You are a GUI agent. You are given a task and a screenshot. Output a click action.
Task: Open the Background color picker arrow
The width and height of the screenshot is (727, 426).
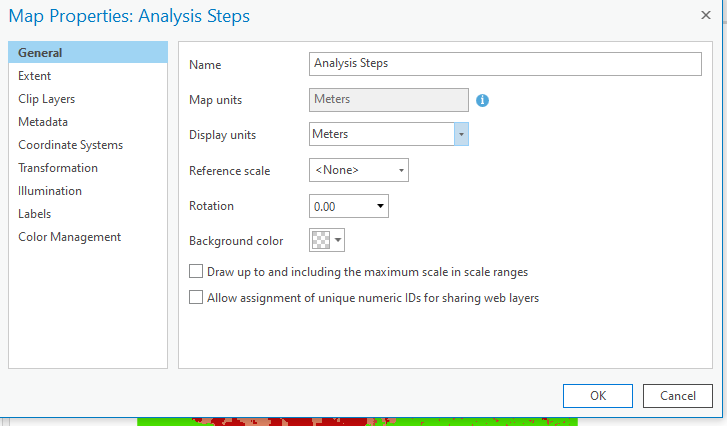pos(339,240)
